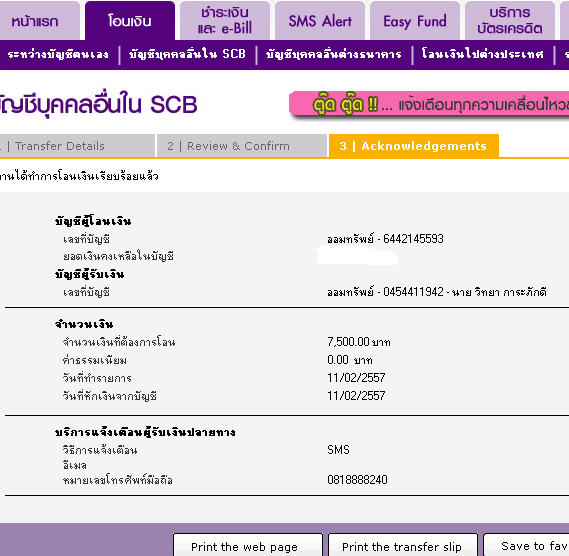
Task: Click the pink ตู๊ด ตู๊ด notification banner
Action: (x=429, y=105)
